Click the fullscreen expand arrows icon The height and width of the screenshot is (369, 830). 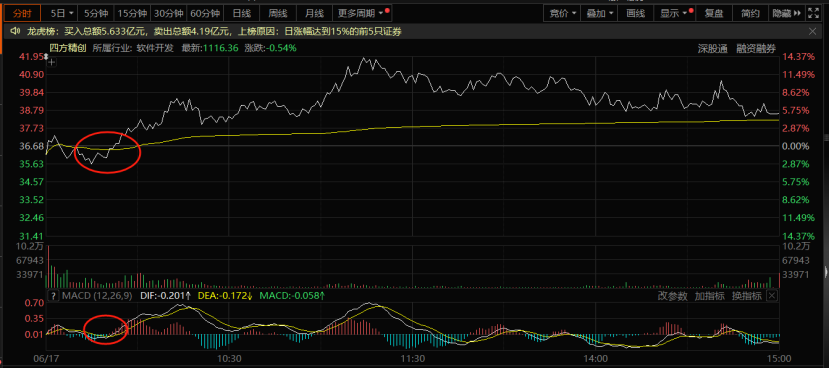tap(813, 13)
